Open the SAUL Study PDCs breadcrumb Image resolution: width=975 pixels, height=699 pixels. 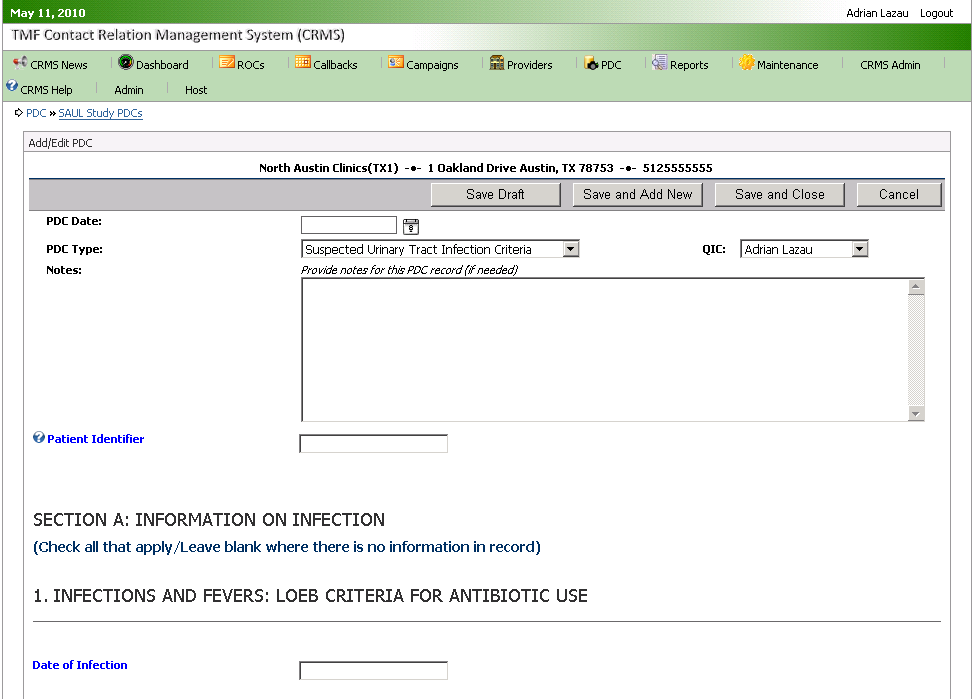point(100,113)
